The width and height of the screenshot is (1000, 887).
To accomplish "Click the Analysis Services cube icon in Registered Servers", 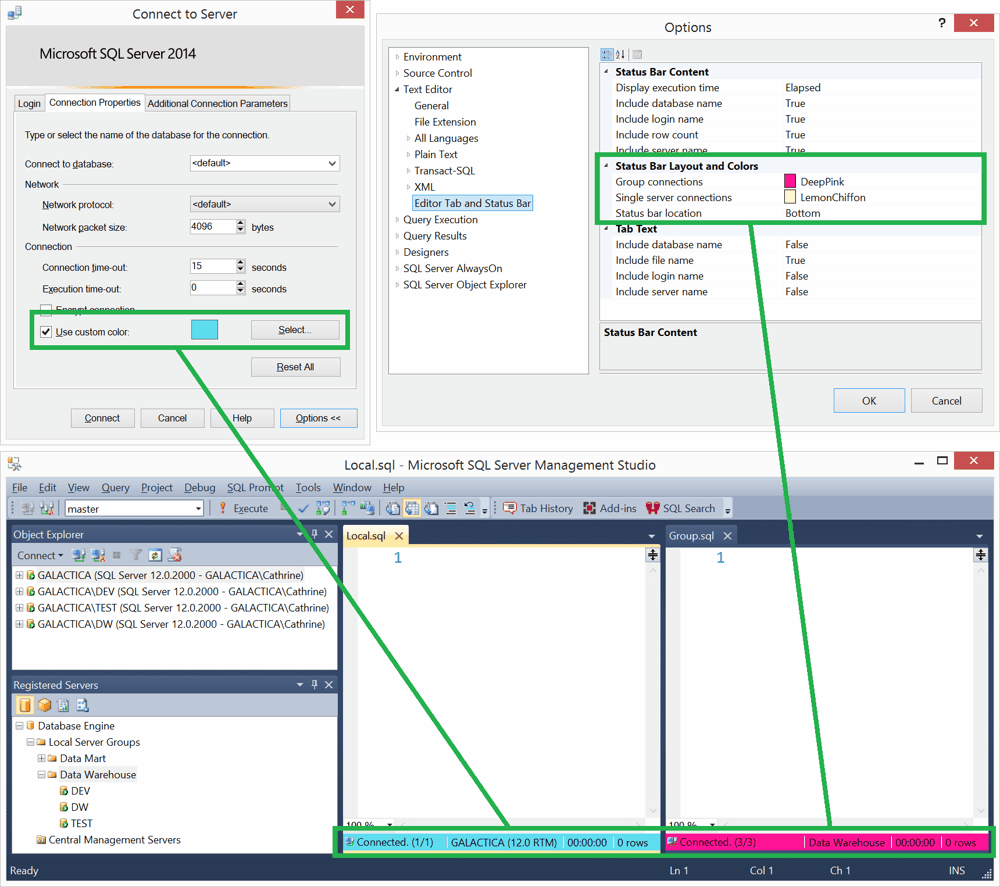I will pos(44,705).
